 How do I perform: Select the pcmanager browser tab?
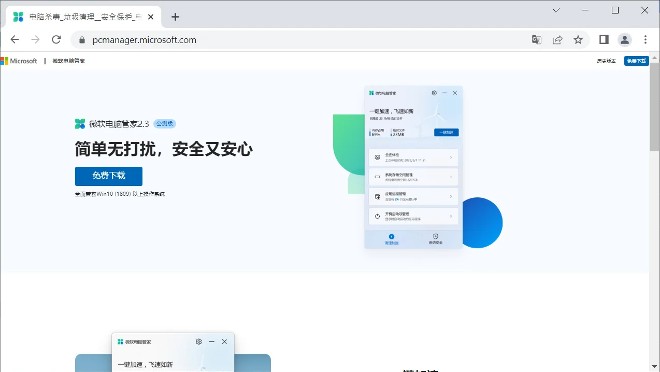click(x=83, y=17)
